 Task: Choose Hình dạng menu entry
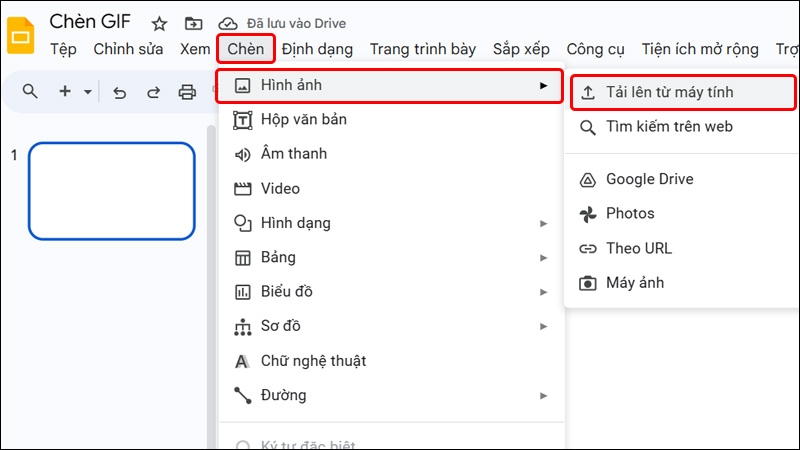click(391, 223)
